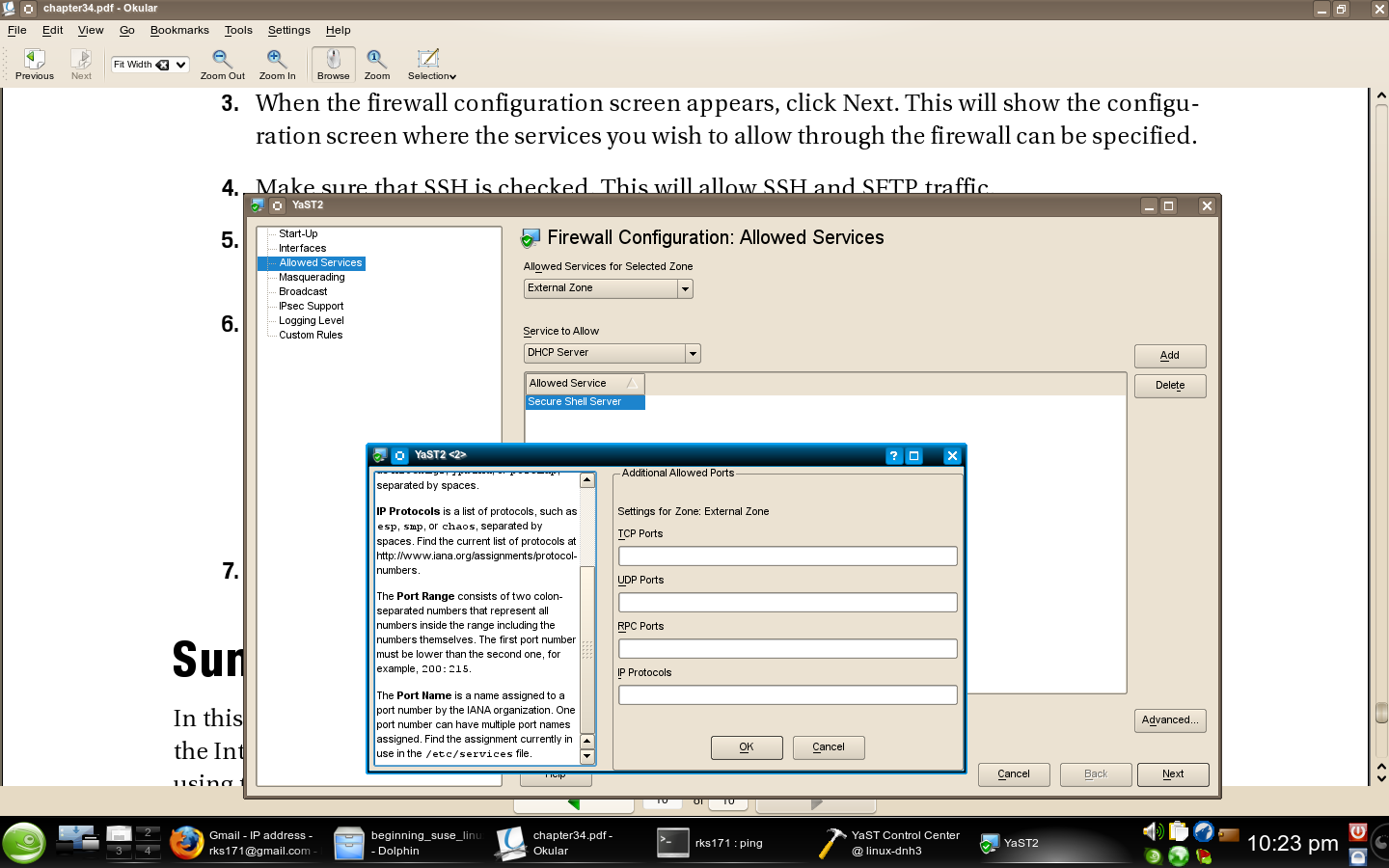Open Firefox Gmail window from taskbar
This screenshot has height=868, width=1389.
[x=244, y=843]
